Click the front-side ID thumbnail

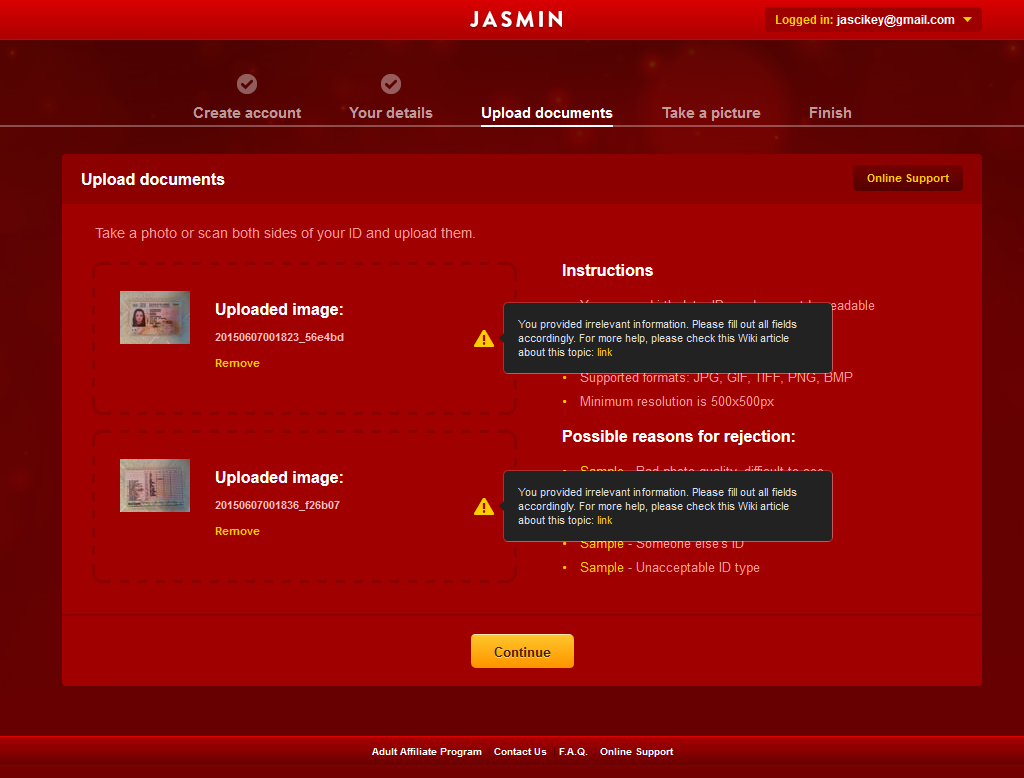(155, 317)
